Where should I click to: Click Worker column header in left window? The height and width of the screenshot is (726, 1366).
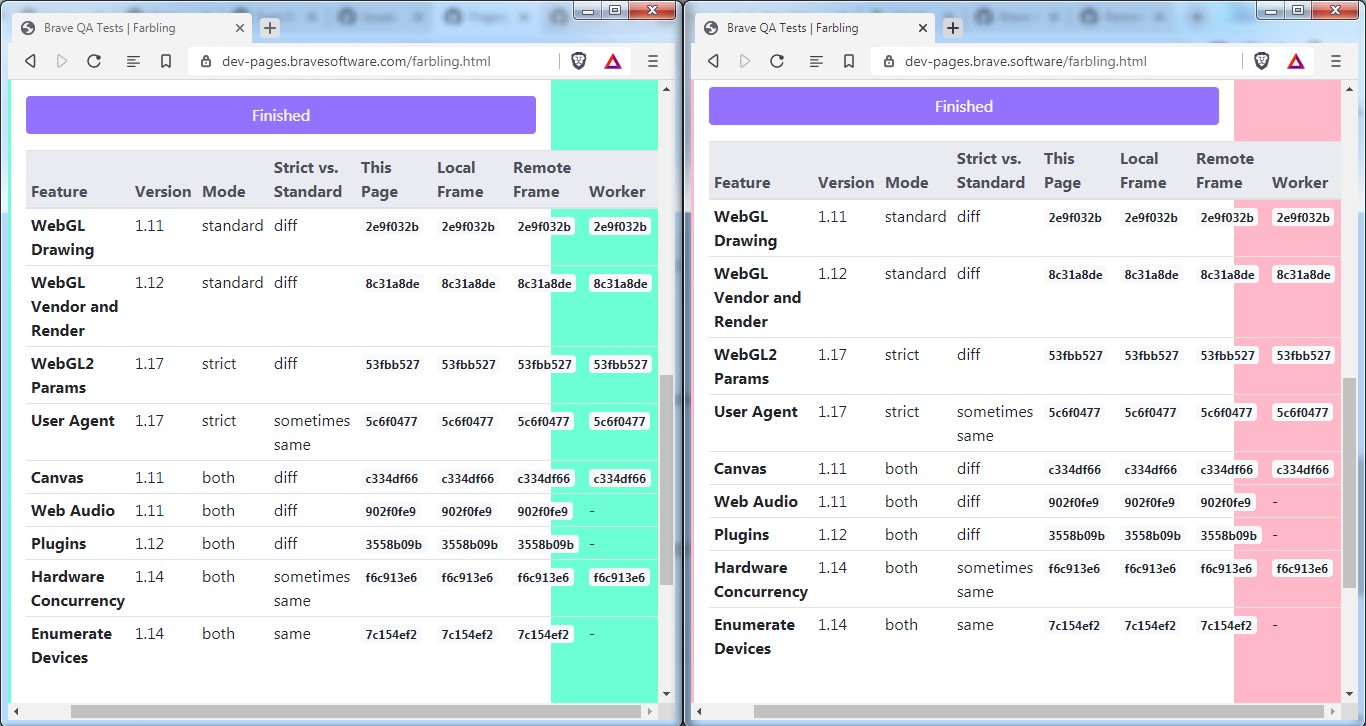[x=617, y=192]
